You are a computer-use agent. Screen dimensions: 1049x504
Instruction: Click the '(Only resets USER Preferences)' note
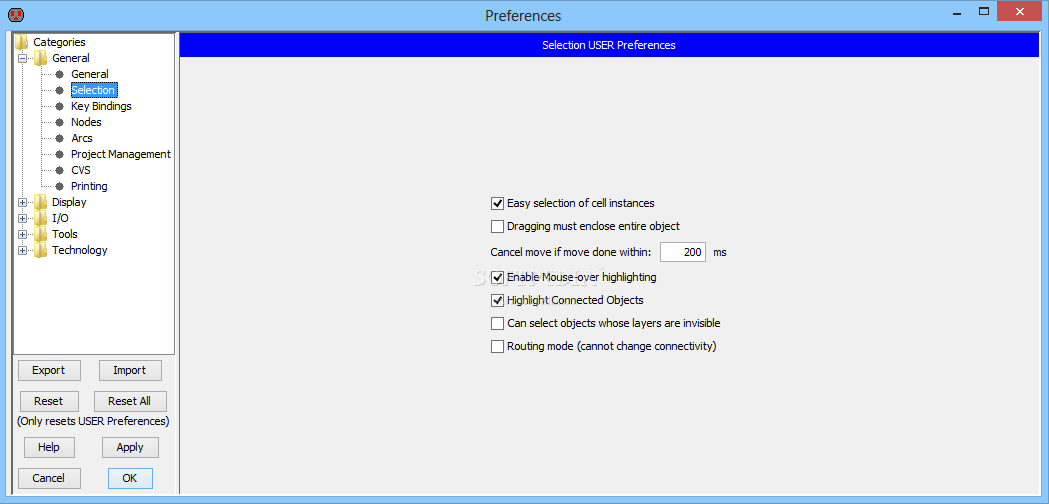point(93,422)
